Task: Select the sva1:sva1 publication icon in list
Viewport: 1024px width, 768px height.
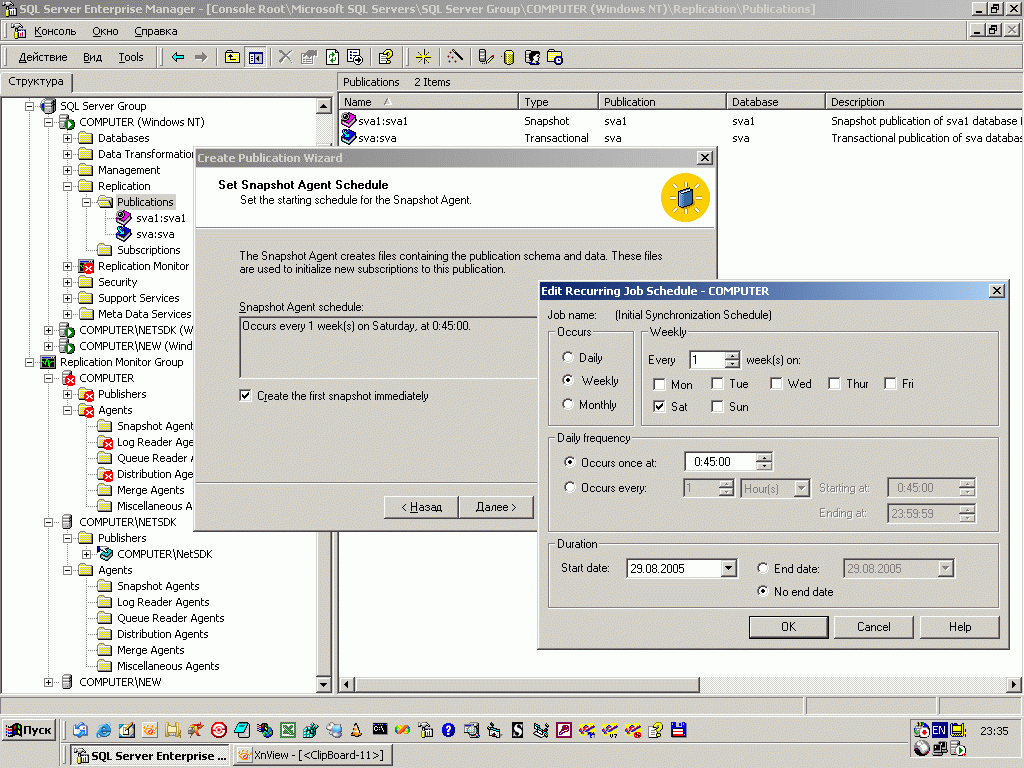Action: click(x=349, y=120)
